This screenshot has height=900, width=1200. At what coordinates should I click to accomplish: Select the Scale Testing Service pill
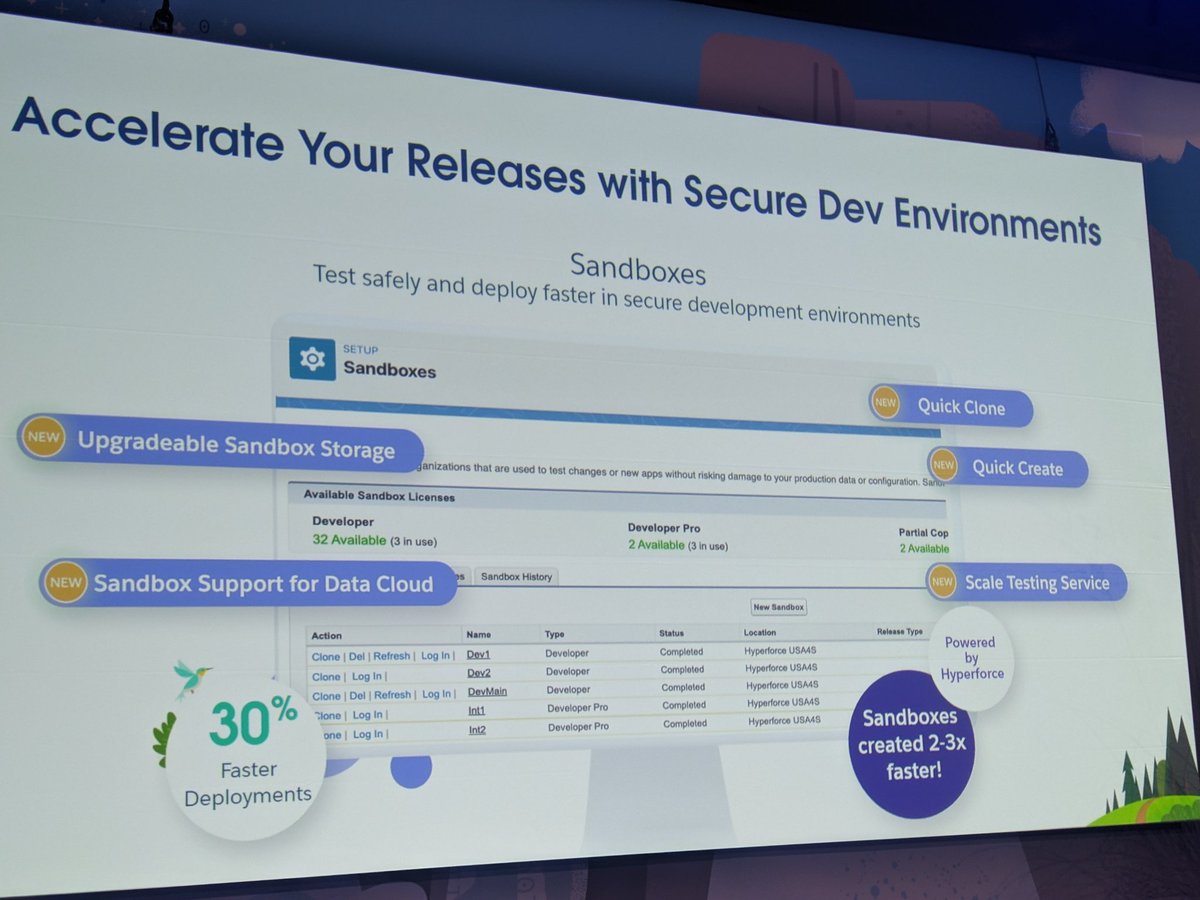1026,582
